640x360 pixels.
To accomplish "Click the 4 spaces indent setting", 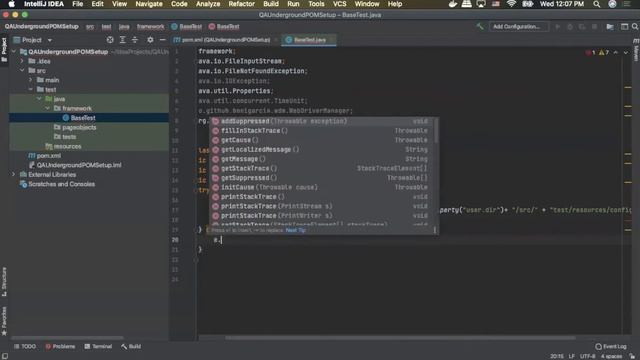I will pos(611,356).
